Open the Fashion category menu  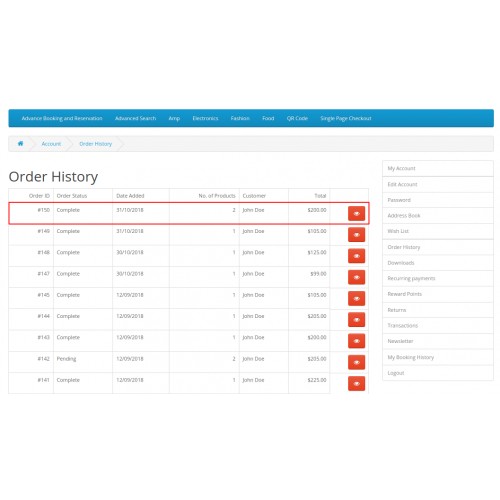click(240, 118)
